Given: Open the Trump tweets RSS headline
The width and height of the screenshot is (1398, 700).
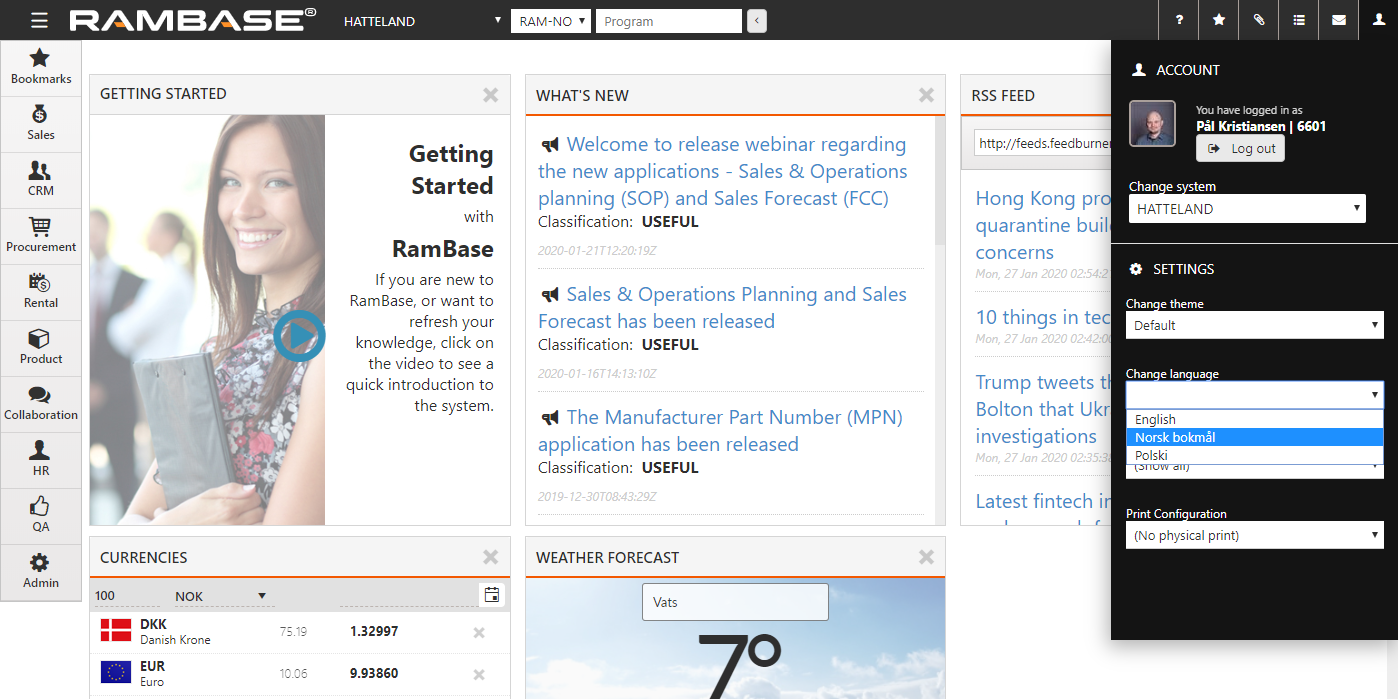Looking at the screenshot, I should click(1043, 409).
